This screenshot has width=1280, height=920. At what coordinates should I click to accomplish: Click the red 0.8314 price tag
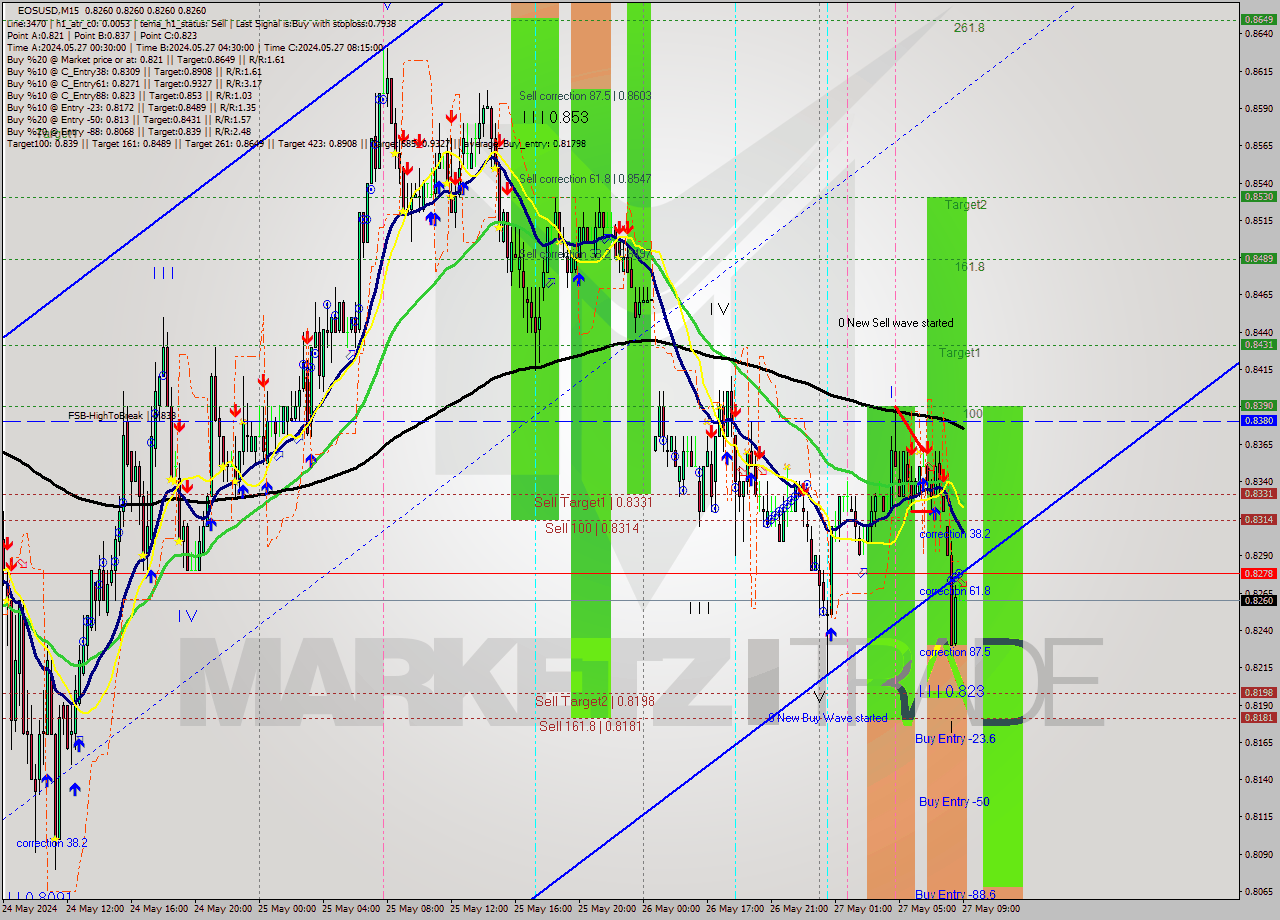tap(1257, 519)
